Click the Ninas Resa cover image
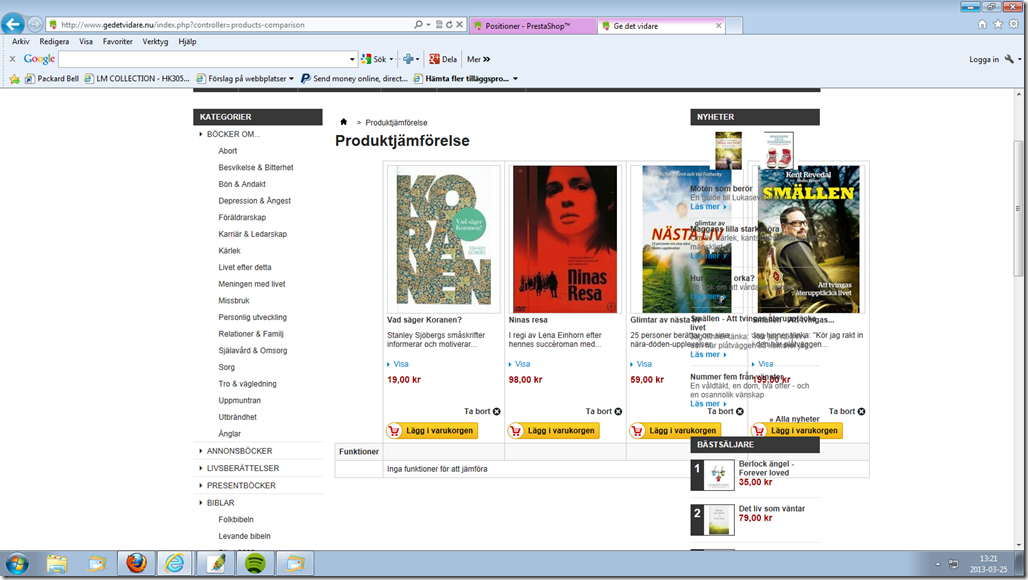Screen dimensions: 1028x580 point(564,239)
